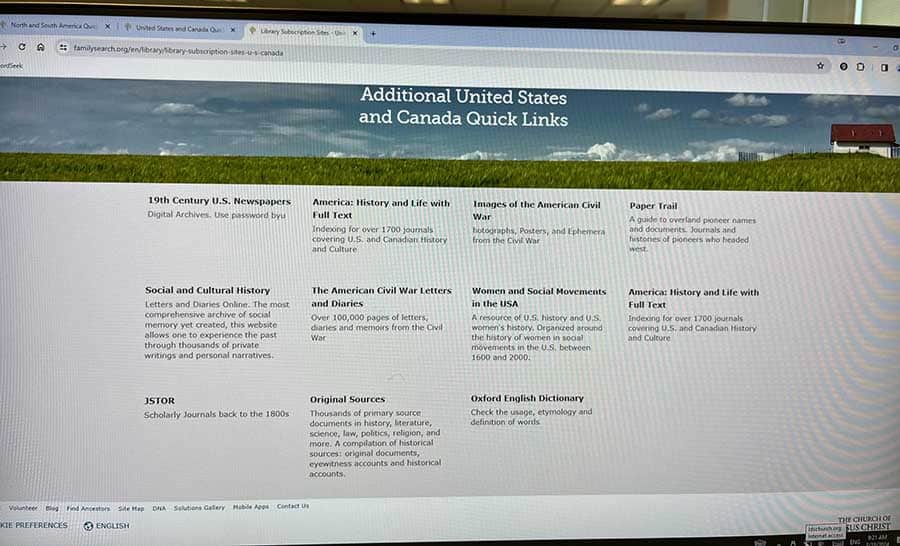Close the Library Subscription Sites tab
Viewport: 900px width, 546px height.
tap(355, 33)
